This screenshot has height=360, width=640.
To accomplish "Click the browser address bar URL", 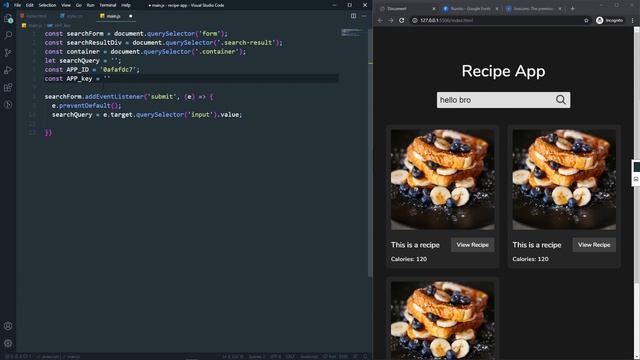I will (x=447, y=20).
